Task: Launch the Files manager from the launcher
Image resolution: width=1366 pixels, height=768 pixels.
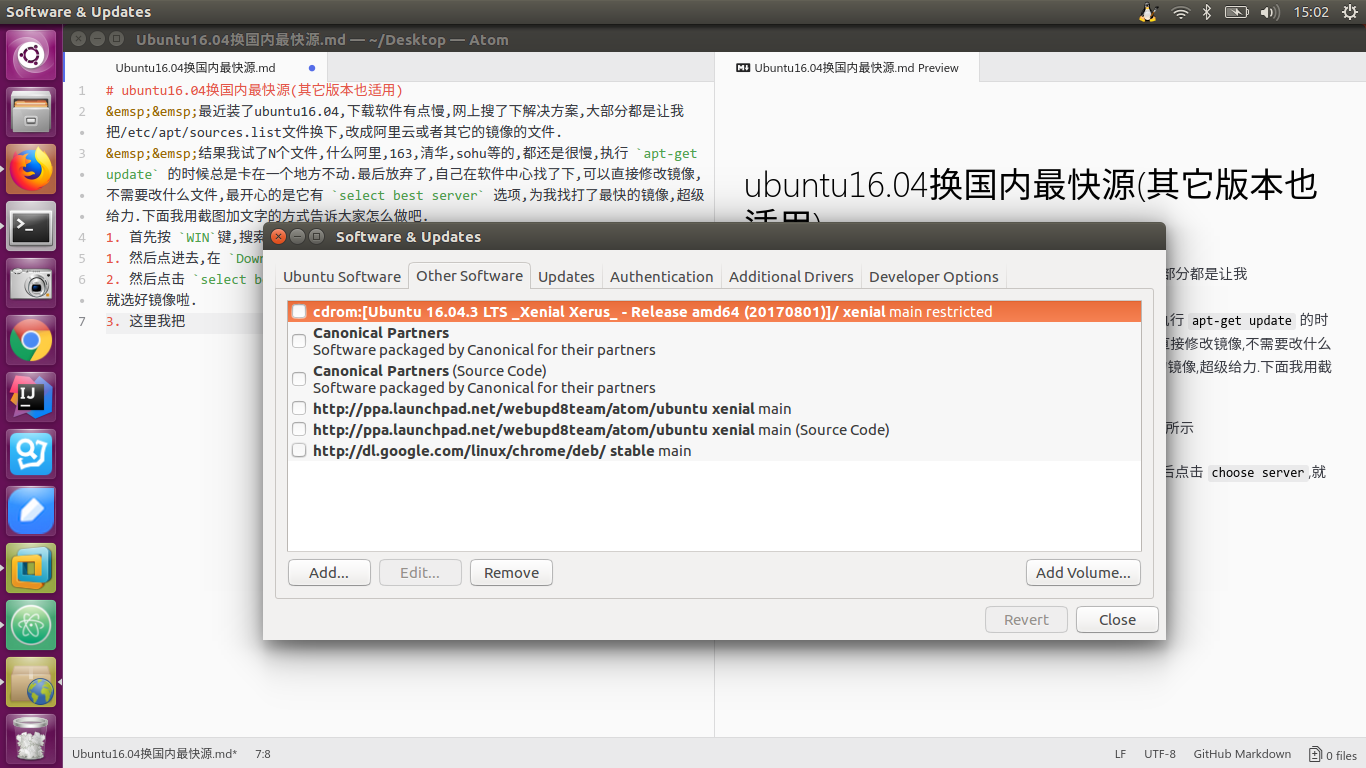Action: click(x=32, y=111)
